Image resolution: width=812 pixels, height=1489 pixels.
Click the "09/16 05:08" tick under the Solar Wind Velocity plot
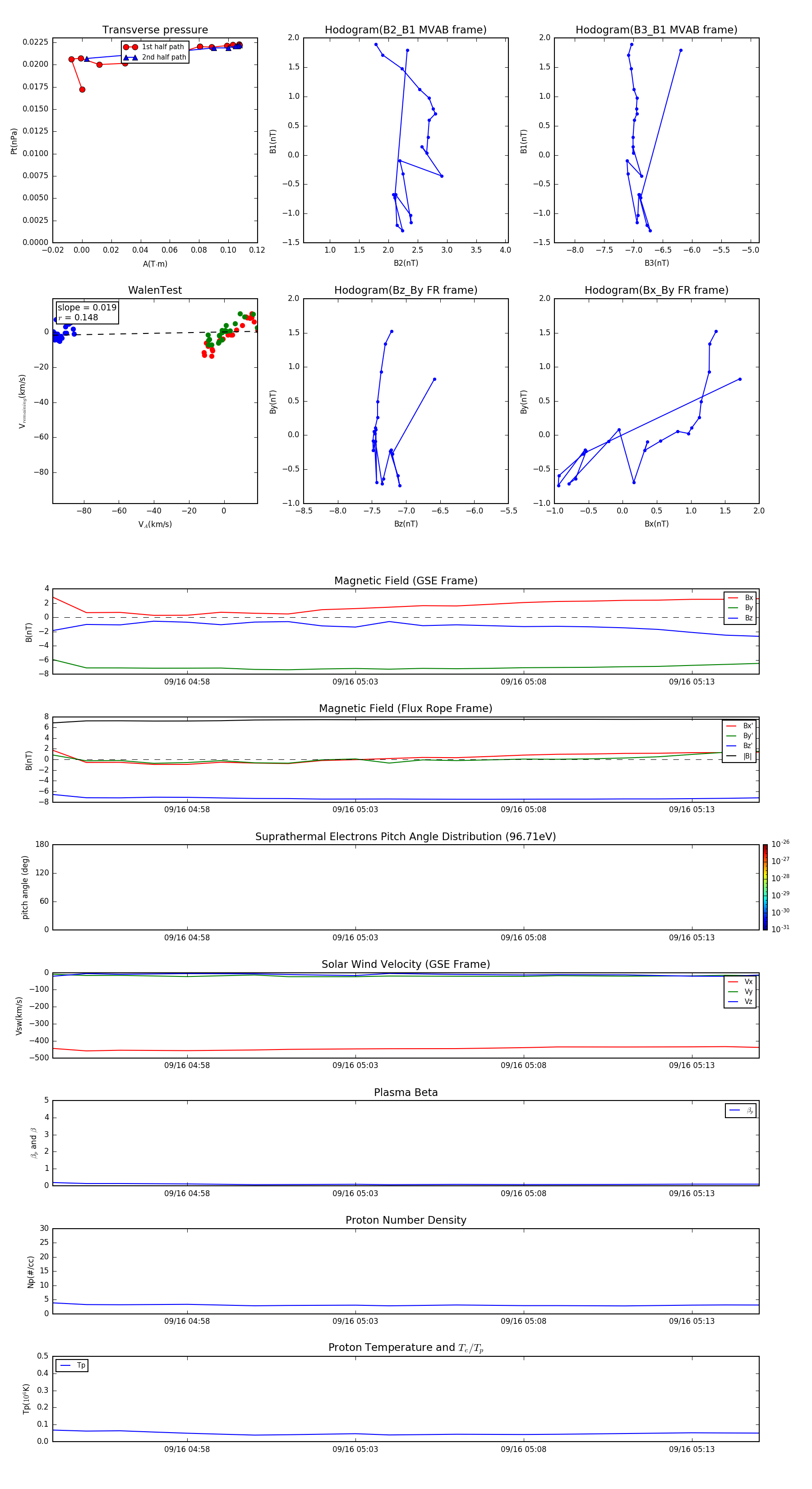524,1065
